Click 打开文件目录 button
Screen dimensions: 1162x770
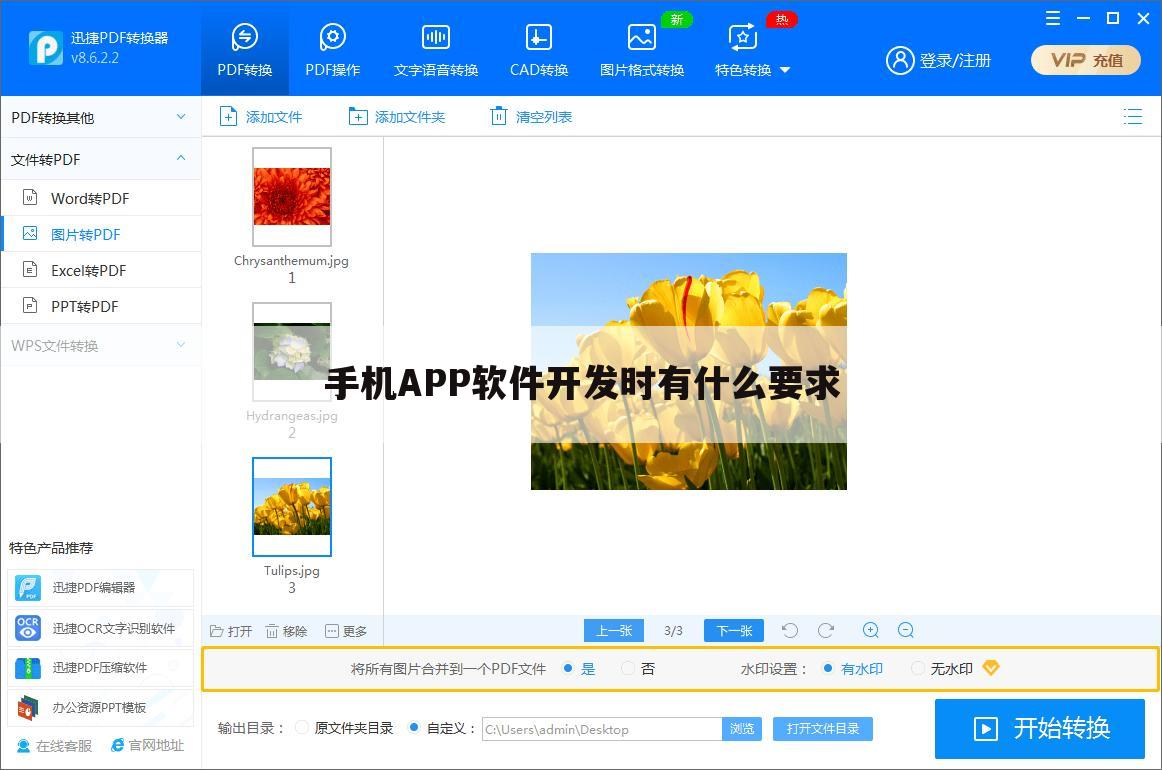823,729
